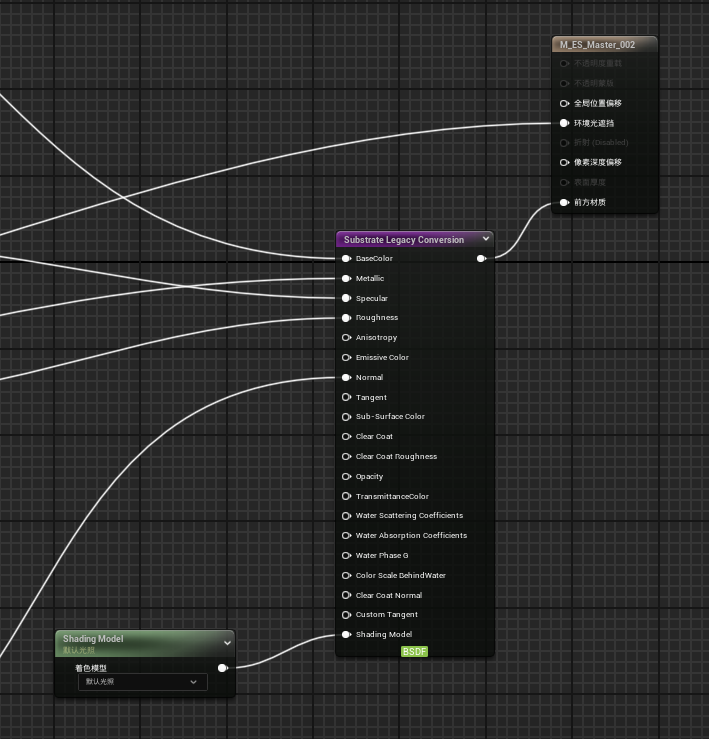Click the Tangent input pin
This screenshot has height=739, width=709.
[346, 397]
